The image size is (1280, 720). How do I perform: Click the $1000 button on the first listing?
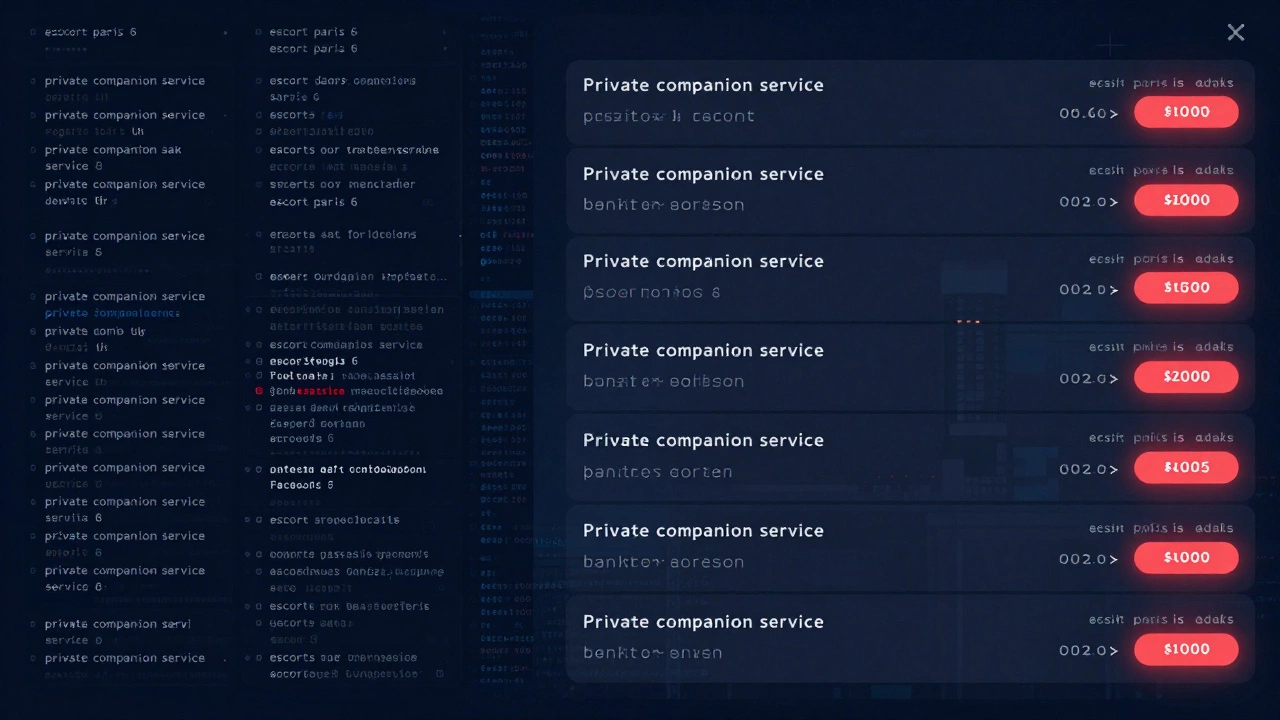coord(1186,112)
